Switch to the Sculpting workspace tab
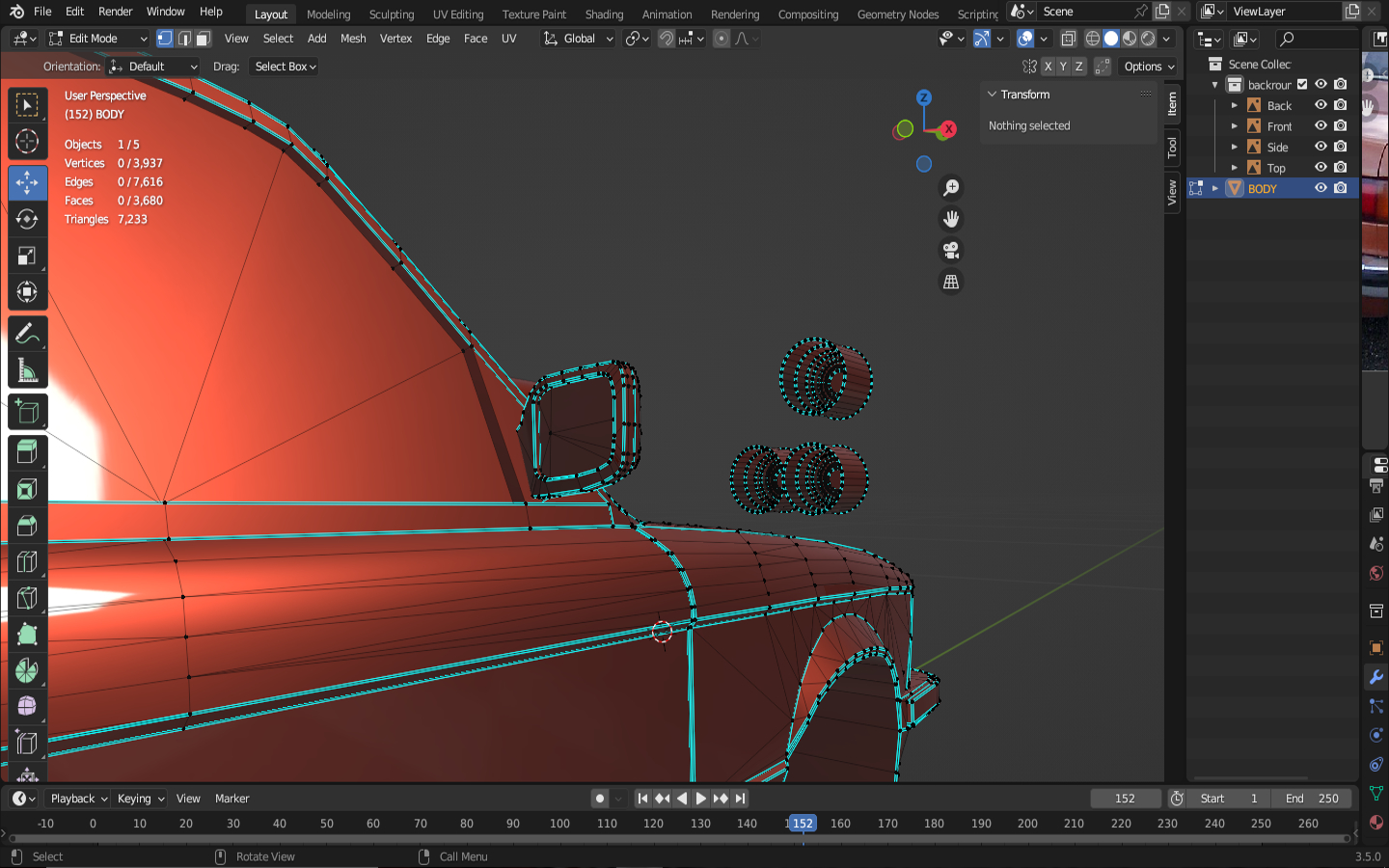Image resolution: width=1389 pixels, height=868 pixels. pyautogui.click(x=391, y=14)
